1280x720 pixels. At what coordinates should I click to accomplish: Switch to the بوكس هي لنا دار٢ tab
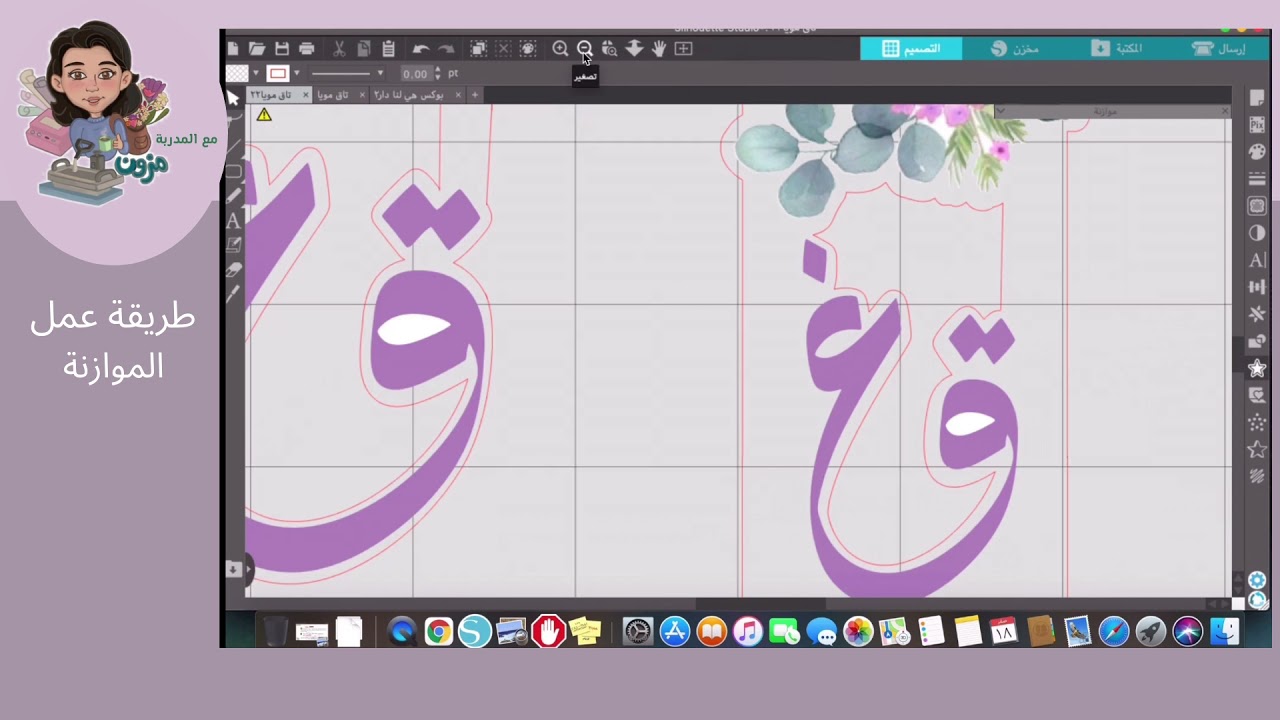tap(408, 95)
